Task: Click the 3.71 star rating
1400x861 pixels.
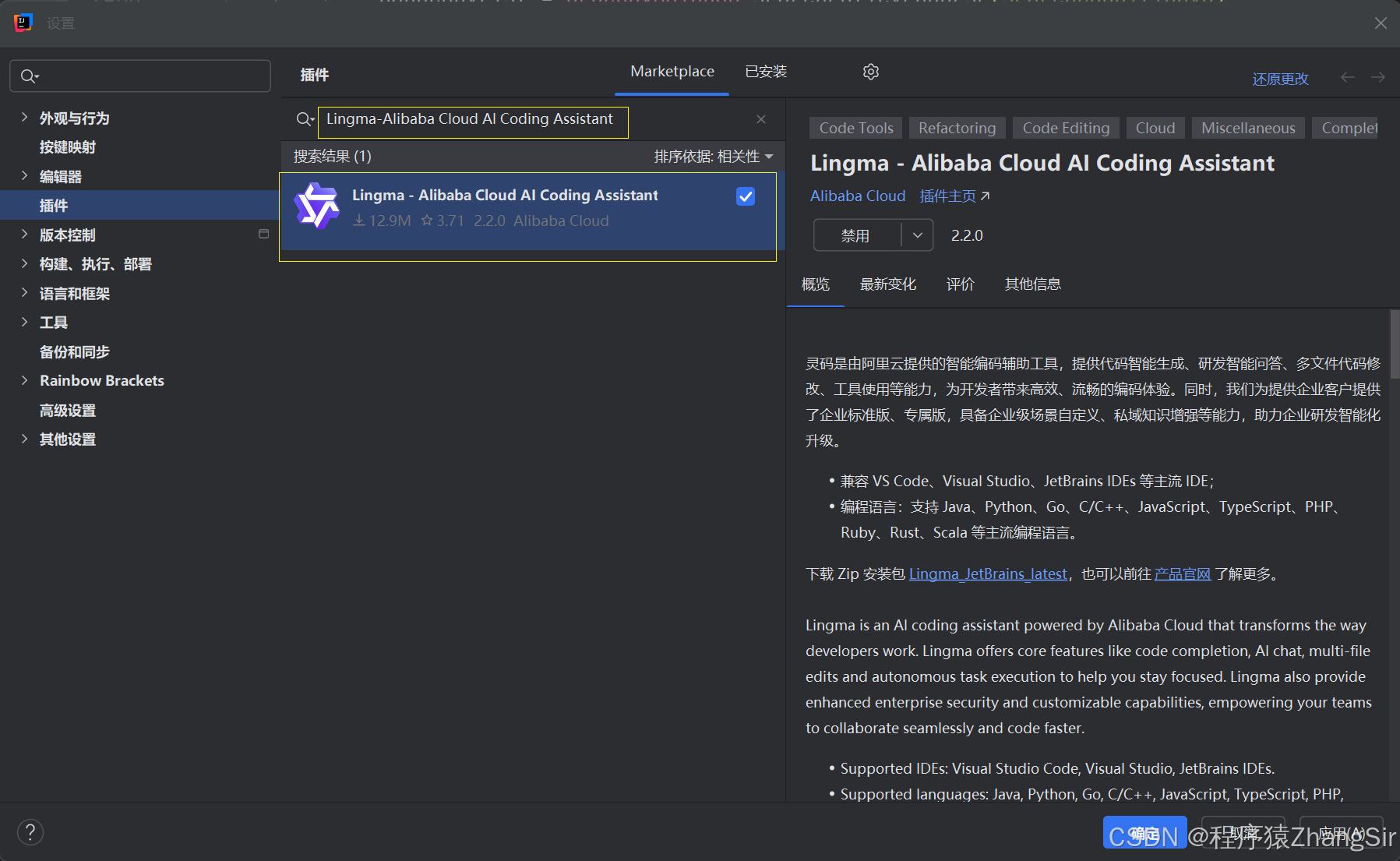Action: (x=443, y=221)
